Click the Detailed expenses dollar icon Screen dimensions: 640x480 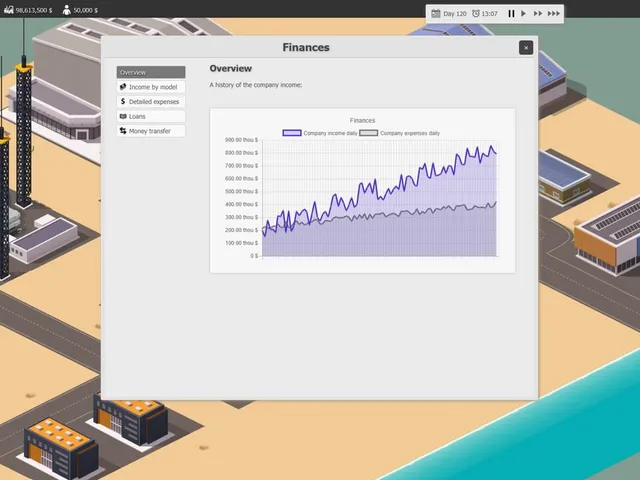coord(123,101)
